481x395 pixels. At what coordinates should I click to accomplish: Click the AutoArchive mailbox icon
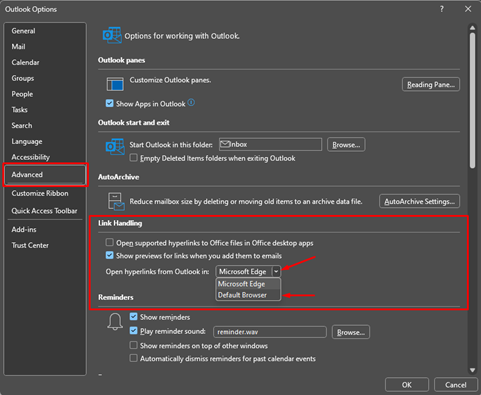(x=116, y=201)
